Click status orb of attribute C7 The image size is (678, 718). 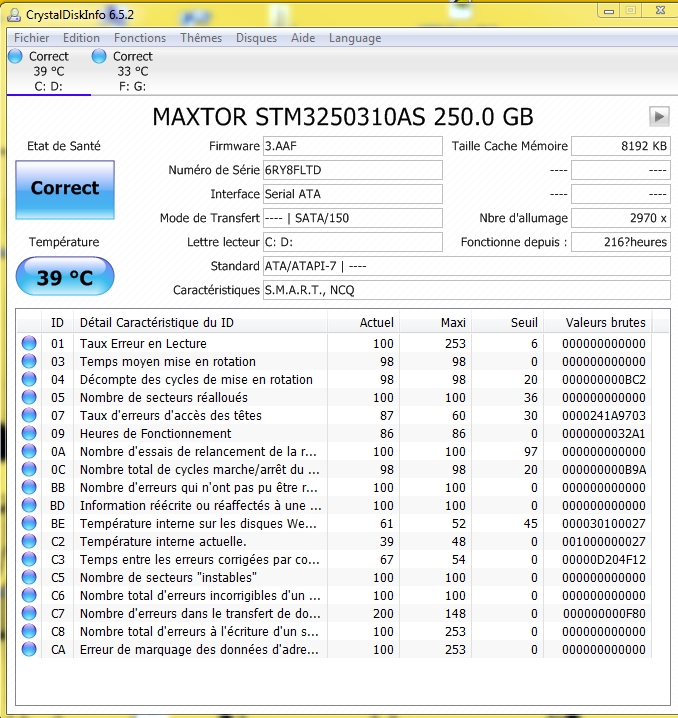coord(29,614)
